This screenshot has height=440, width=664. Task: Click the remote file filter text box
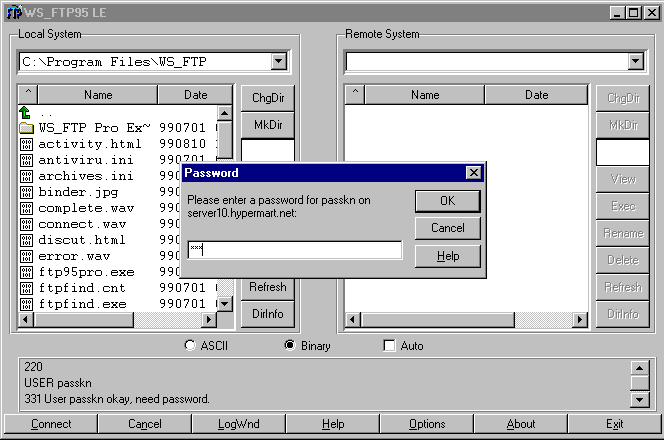tap(622, 152)
